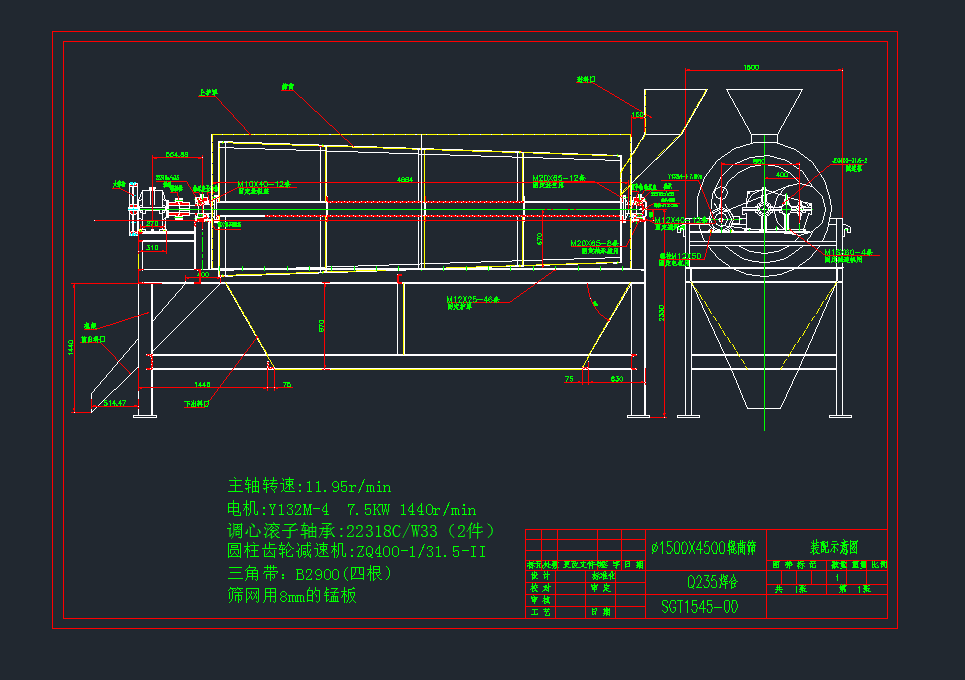Image resolution: width=965 pixels, height=680 pixels.
Task: Click the 调心滚子轴承 bearing spec line
Action: (x=361, y=531)
